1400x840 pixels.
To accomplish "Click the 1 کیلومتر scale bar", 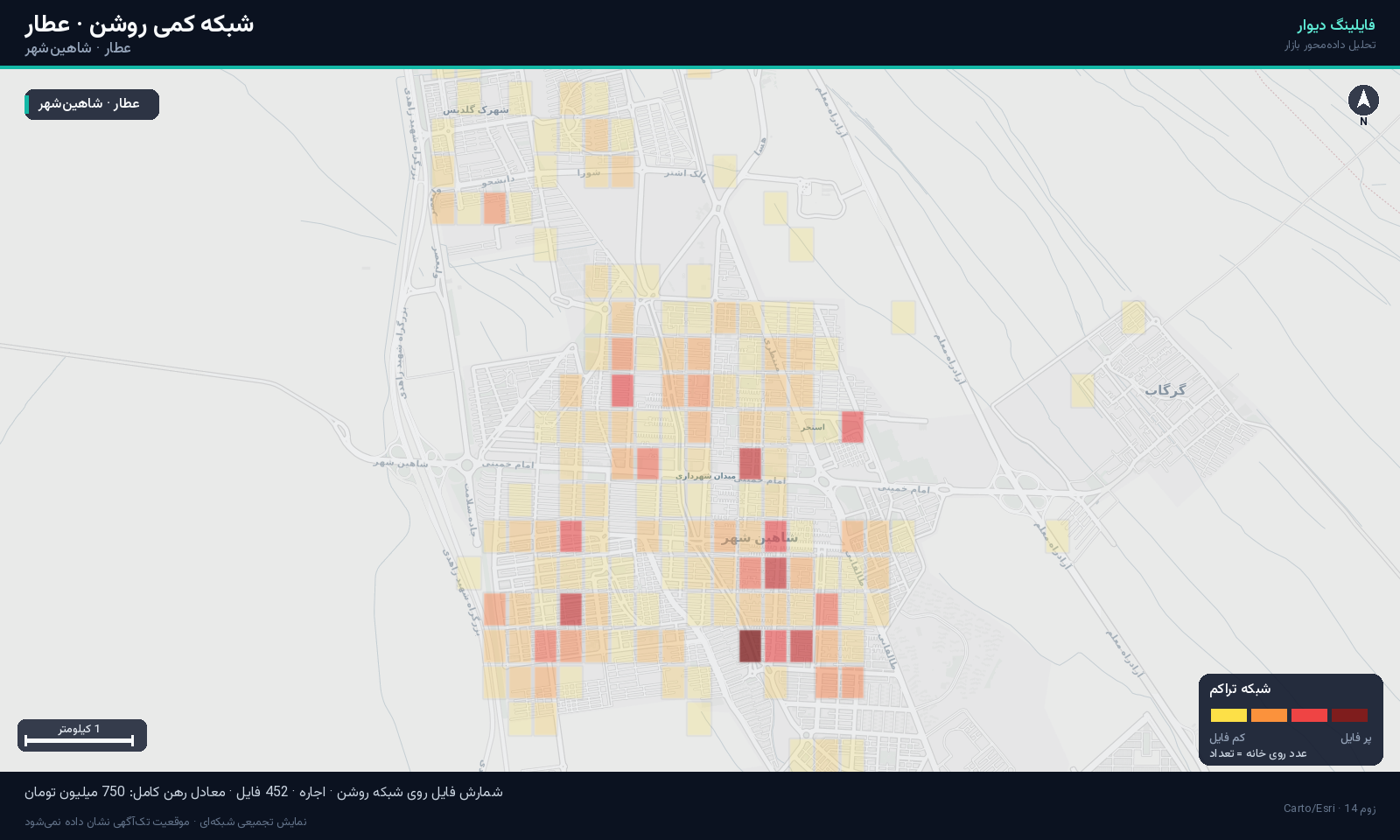I will tap(82, 735).
